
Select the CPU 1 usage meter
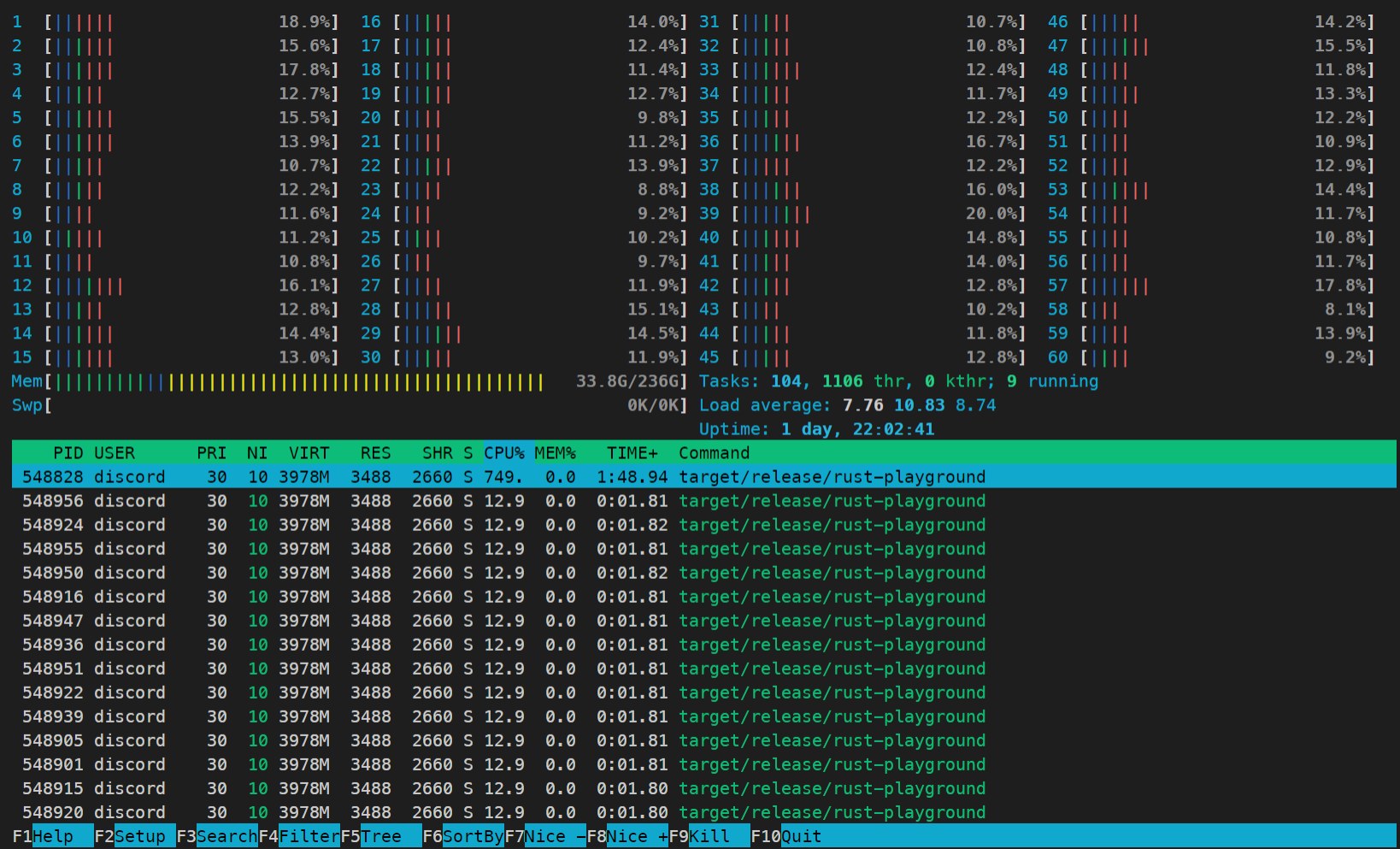[x=171, y=21]
